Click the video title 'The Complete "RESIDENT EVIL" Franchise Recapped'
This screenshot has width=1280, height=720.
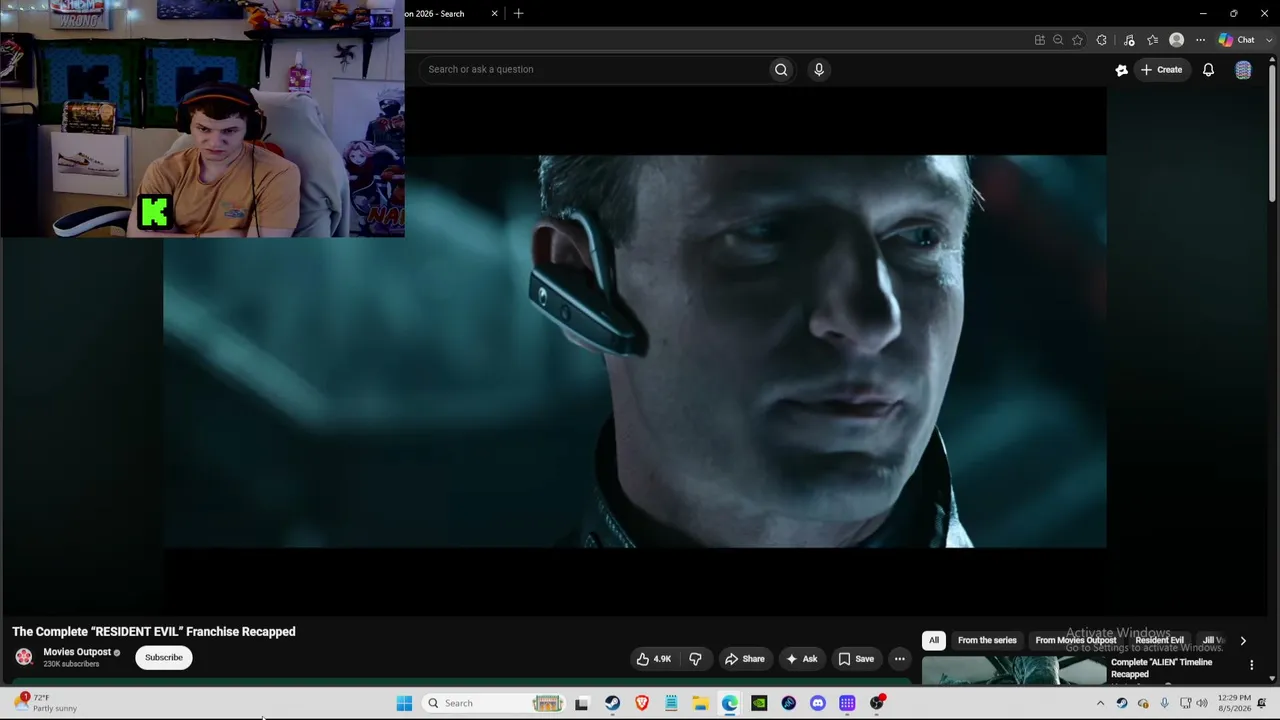click(154, 632)
